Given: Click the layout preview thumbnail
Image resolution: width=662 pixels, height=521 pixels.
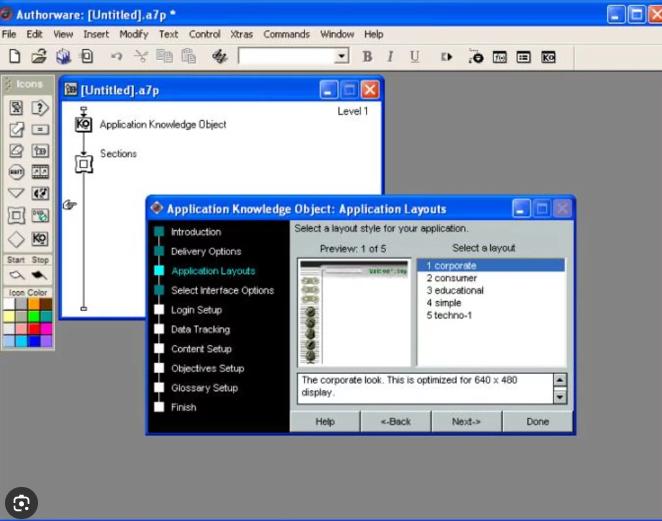Looking at the screenshot, I should [x=354, y=312].
